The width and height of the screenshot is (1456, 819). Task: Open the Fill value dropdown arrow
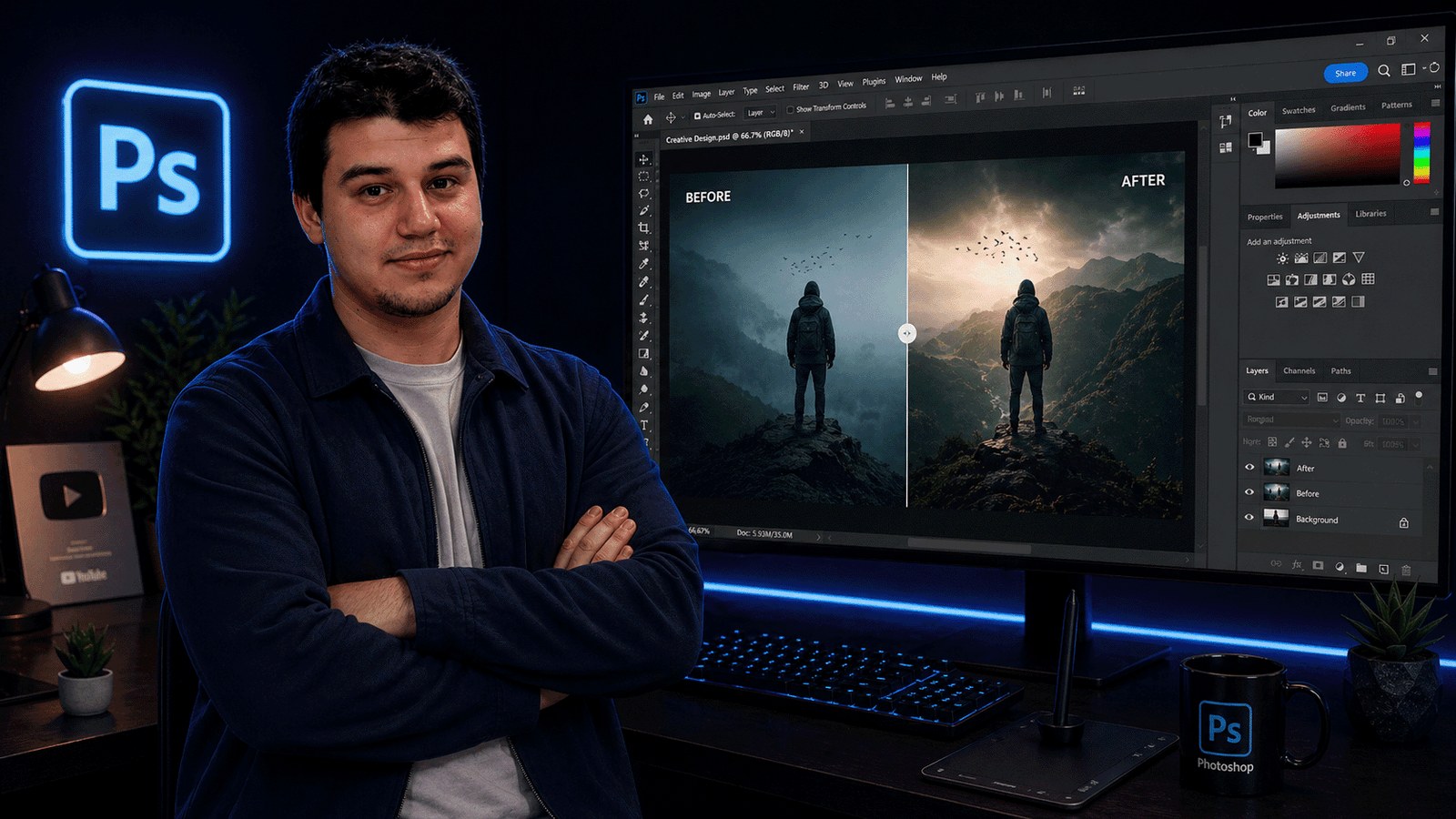click(x=1415, y=444)
